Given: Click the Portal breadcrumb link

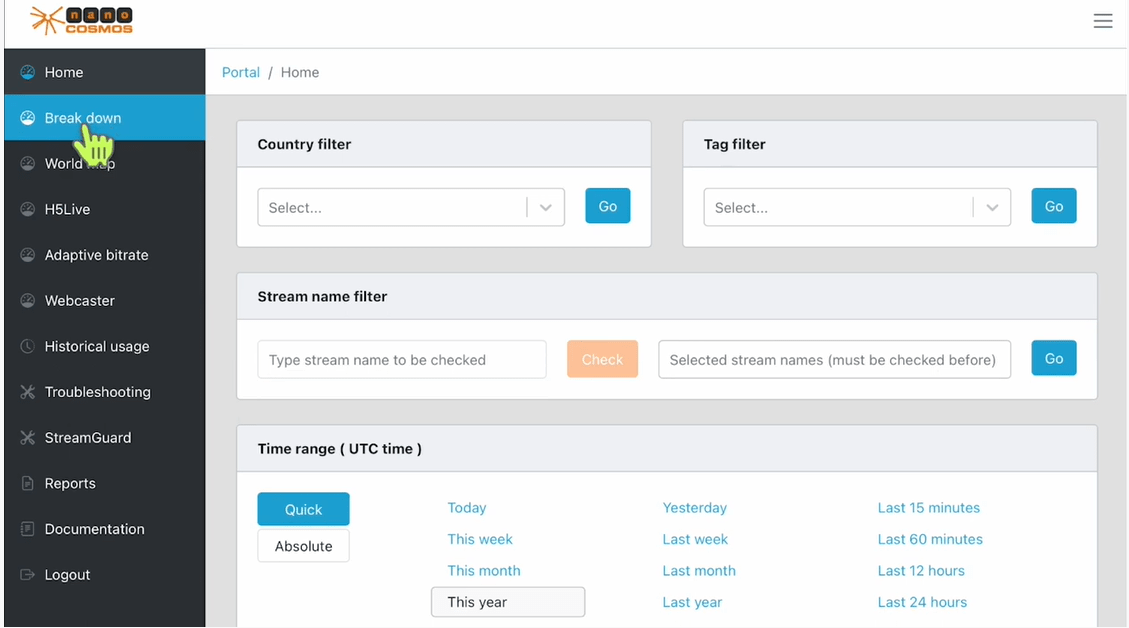Looking at the screenshot, I should click(241, 72).
